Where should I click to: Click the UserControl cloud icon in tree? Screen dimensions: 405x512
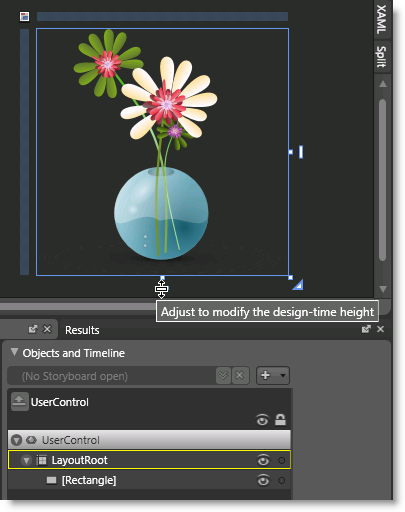[x=31, y=440]
